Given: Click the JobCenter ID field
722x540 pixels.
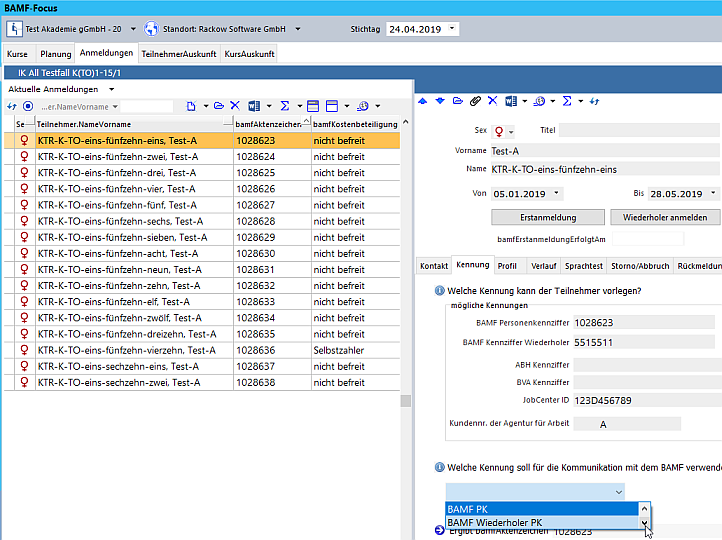Looking at the screenshot, I should click(x=647, y=400).
